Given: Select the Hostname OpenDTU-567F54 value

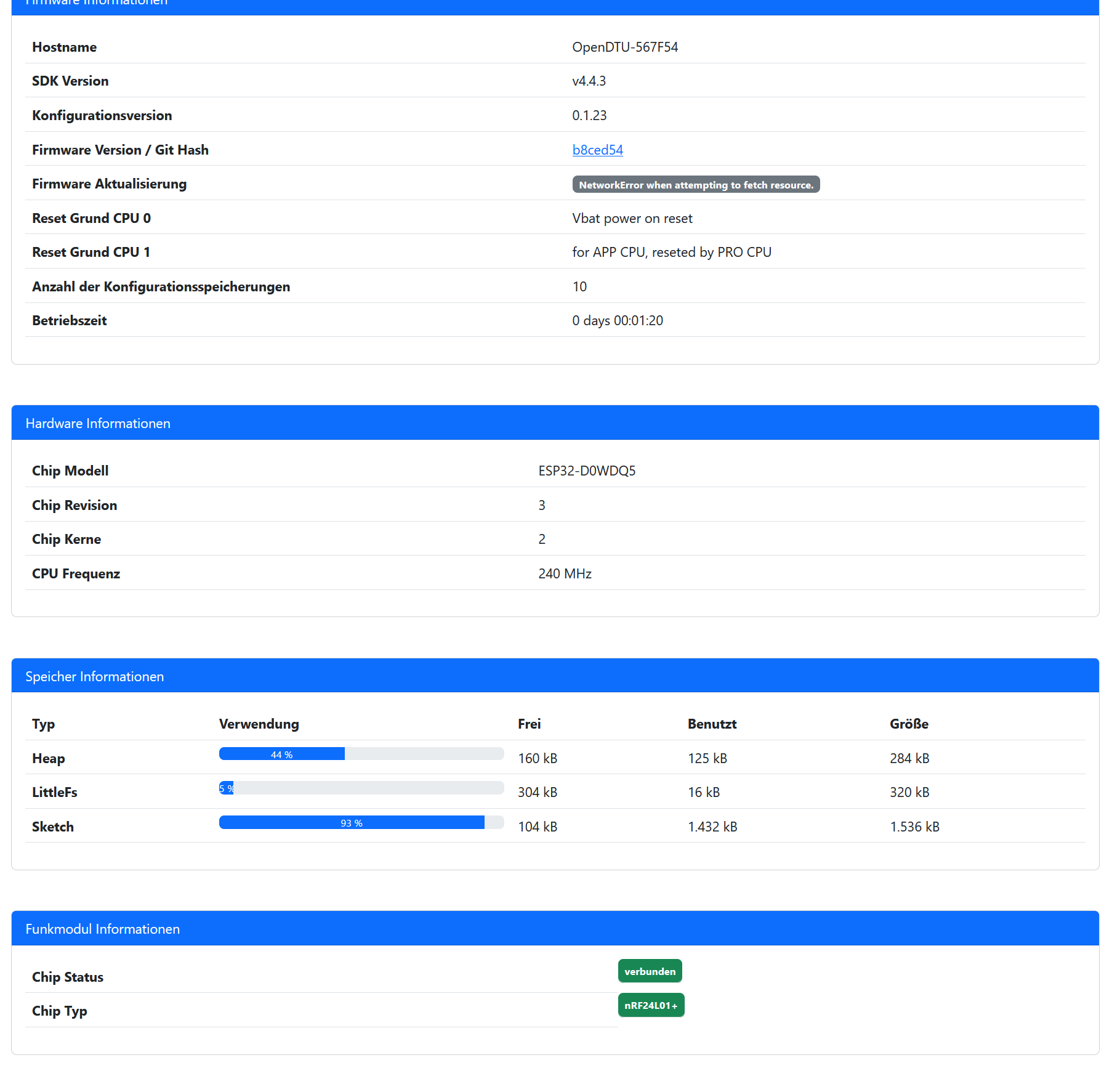Looking at the screenshot, I should click(624, 46).
